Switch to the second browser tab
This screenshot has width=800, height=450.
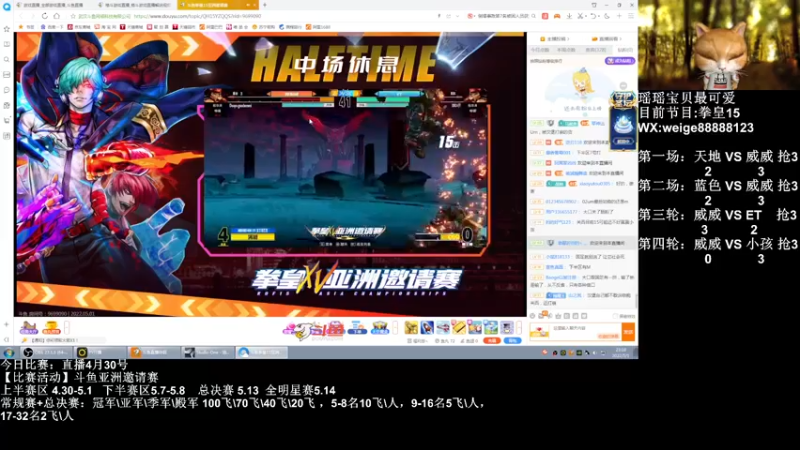coord(135,5)
